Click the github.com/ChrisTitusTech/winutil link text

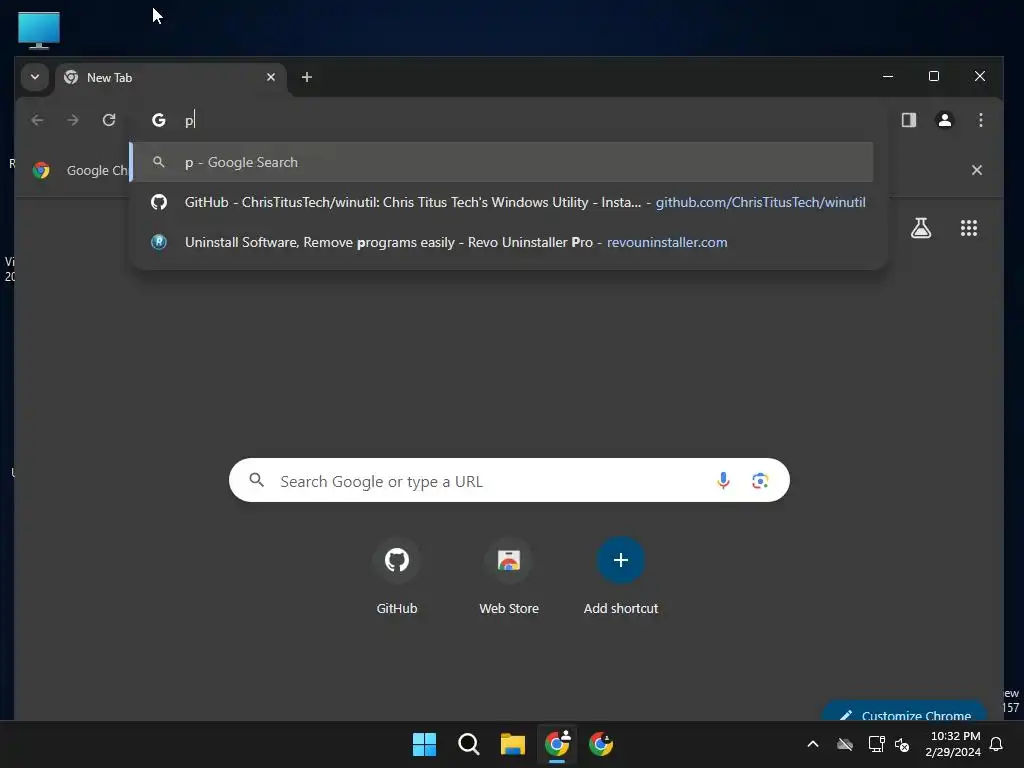[x=760, y=202]
